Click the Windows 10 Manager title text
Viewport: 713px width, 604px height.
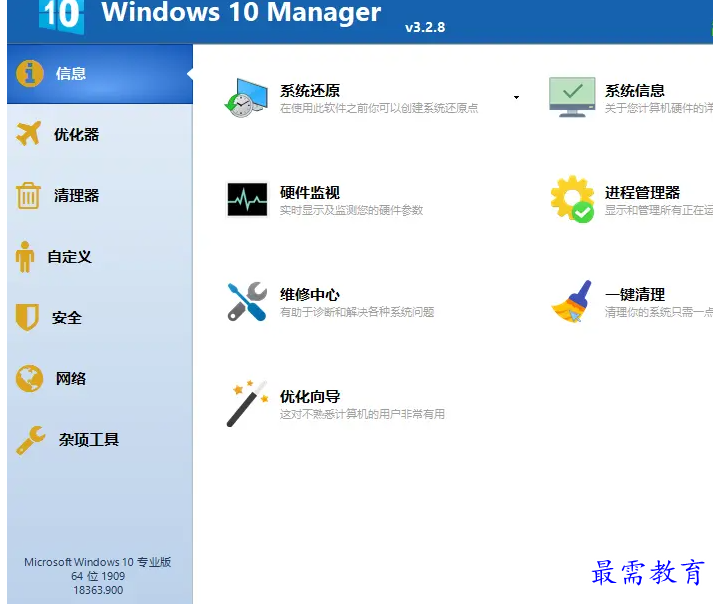(241, 12)
